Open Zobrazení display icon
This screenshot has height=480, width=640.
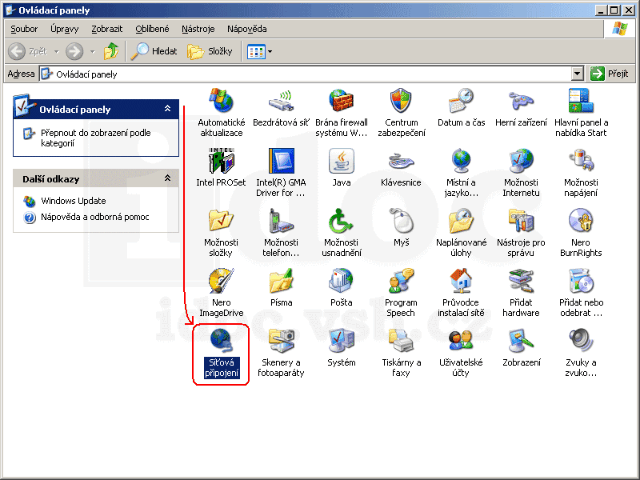click(521, 341)
